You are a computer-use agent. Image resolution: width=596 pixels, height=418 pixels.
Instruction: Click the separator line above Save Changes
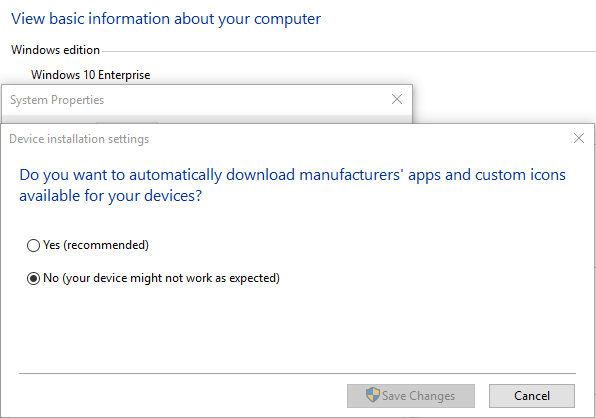[x=297, y=374]
